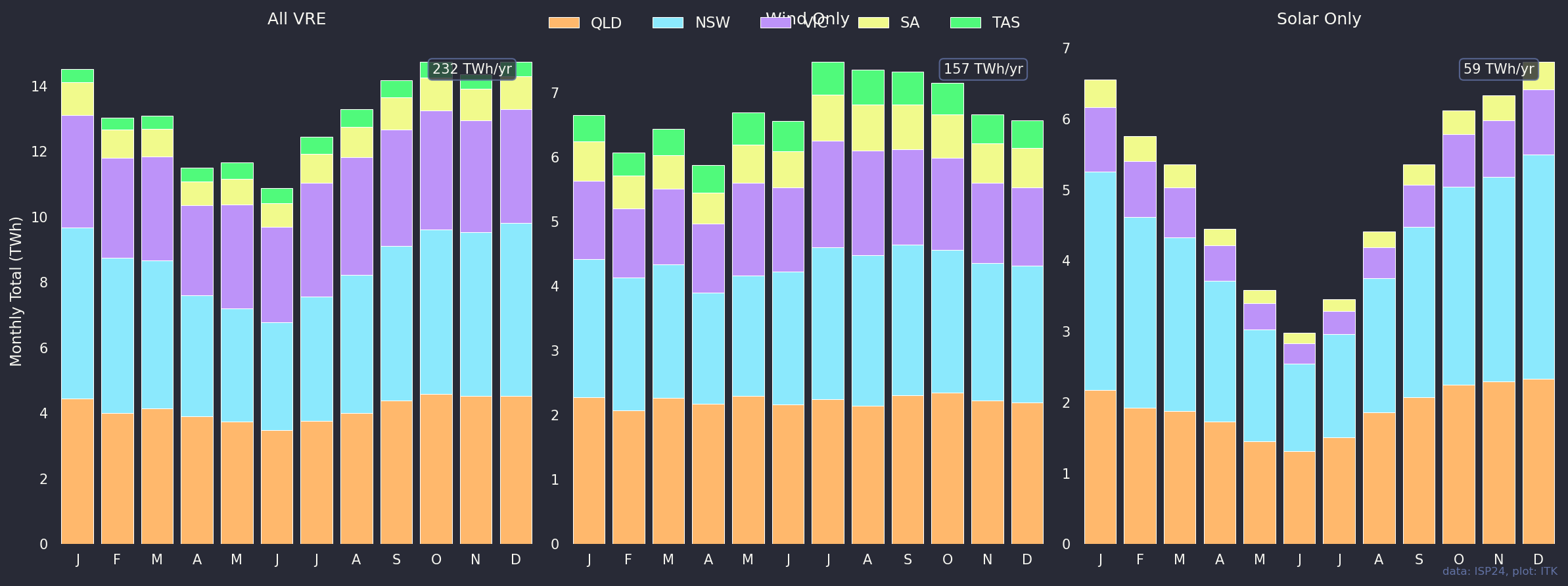Click the TAS green legend swatch

click(965, 23)
